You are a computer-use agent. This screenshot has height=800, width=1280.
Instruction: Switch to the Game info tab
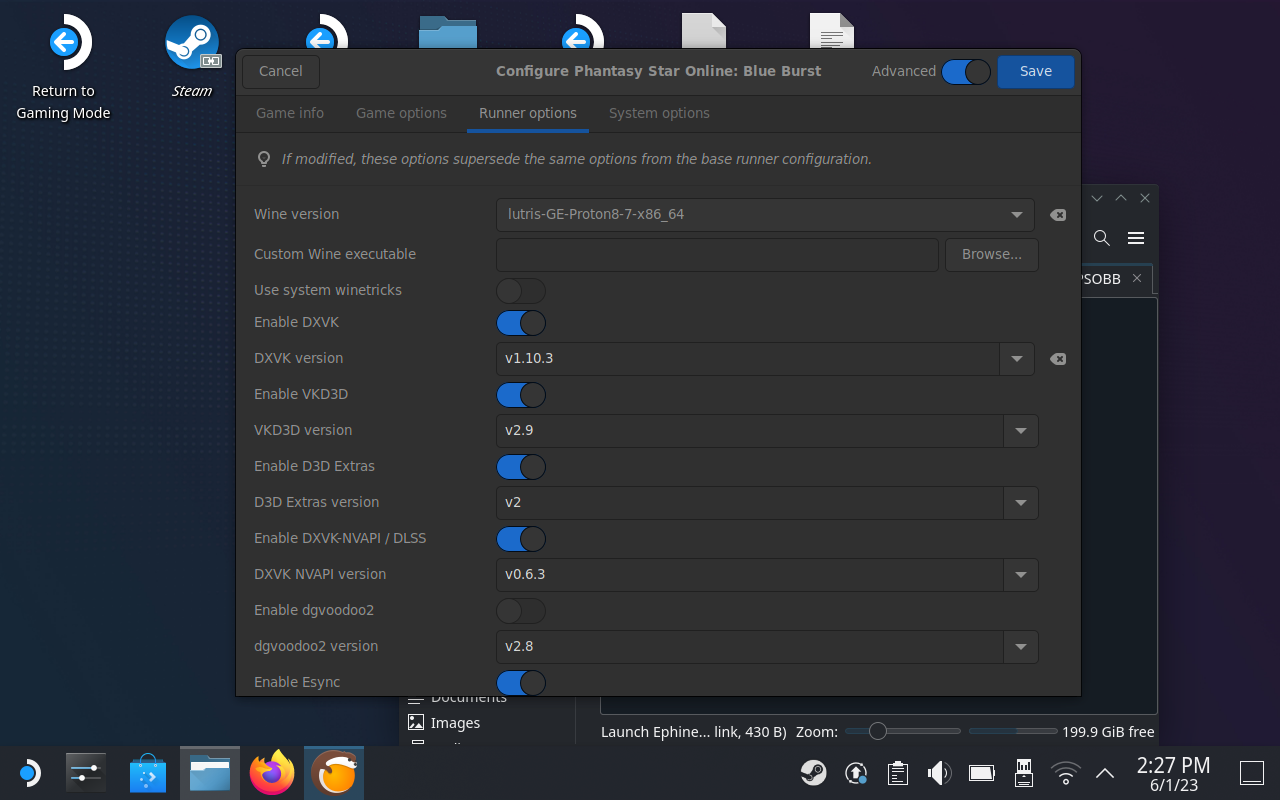pyautogui.click(x=290, y=113)
